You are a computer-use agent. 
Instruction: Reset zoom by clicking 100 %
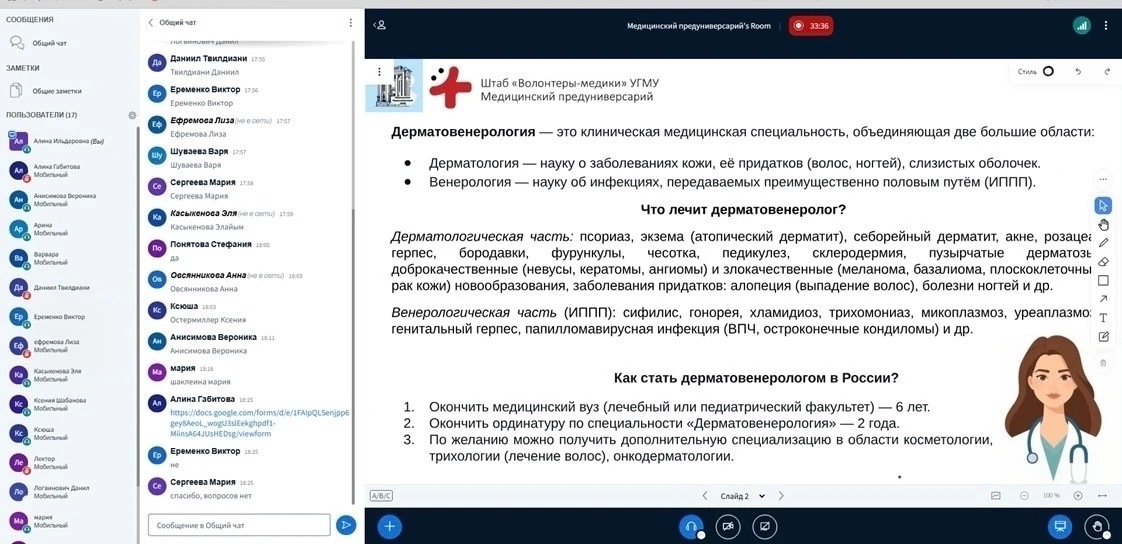pyautogui.click(x=1050, y=495)
